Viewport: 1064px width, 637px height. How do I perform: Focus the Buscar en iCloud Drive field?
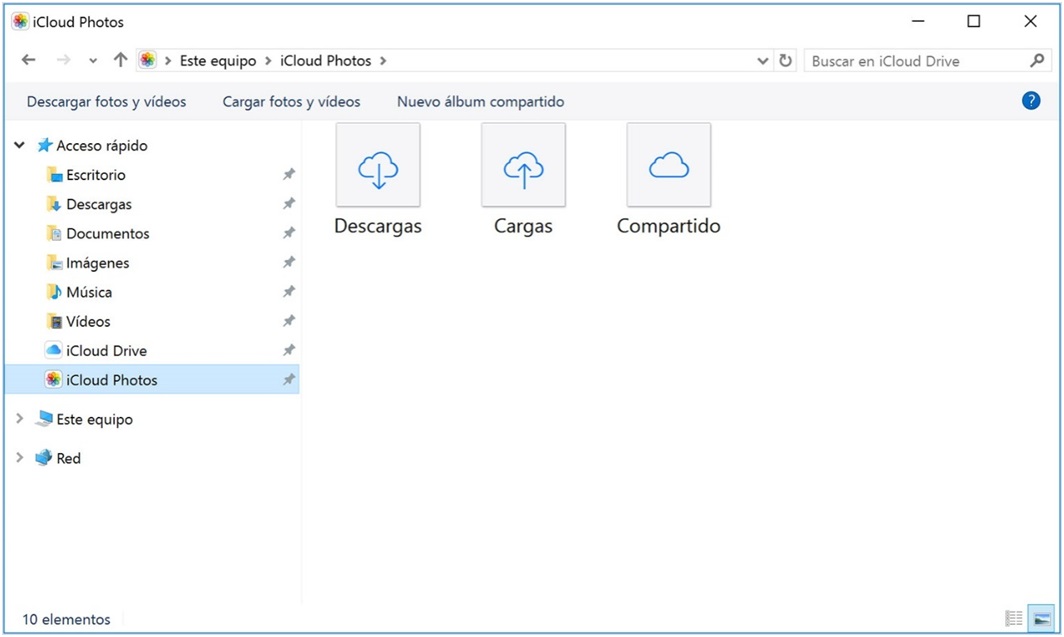pyautogui.click(x=927, y=61)
